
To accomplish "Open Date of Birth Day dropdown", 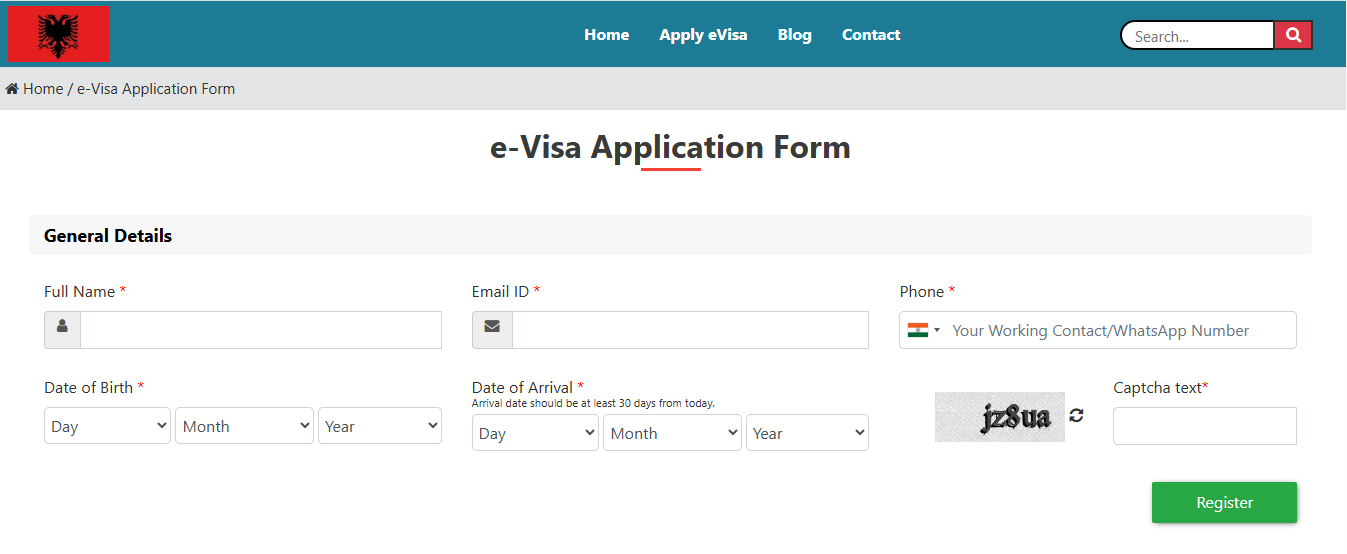I will click(107, 426).
